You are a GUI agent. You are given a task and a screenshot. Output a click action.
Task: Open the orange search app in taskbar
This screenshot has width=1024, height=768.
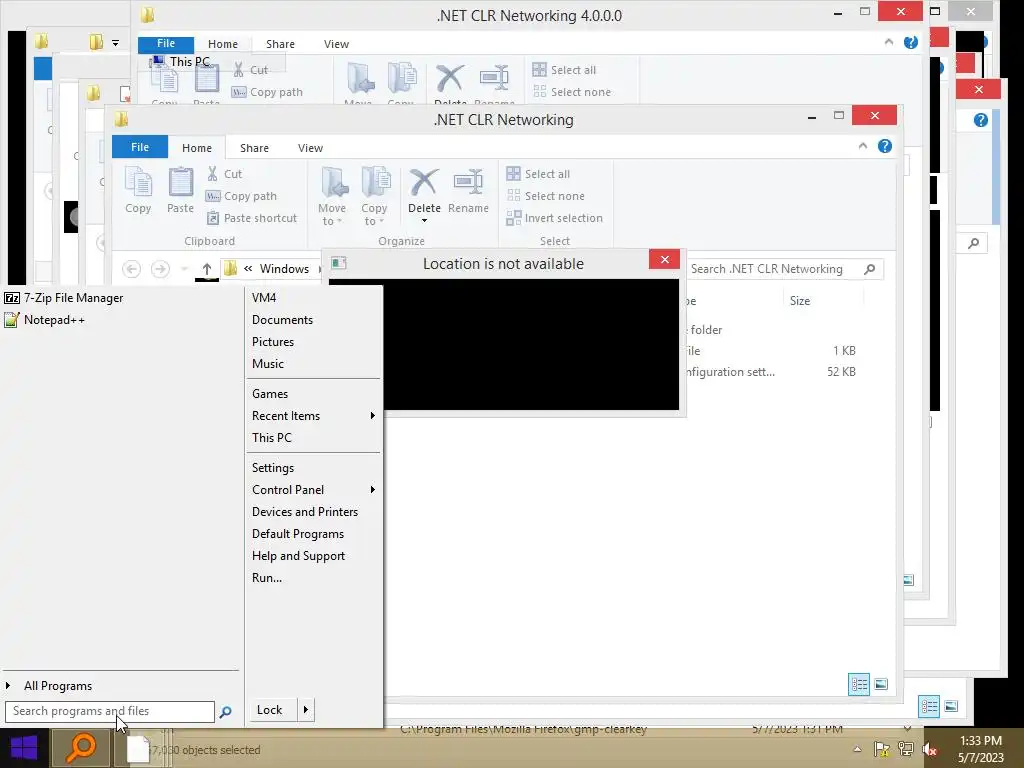pyautogui.click(x=82, y=748)
